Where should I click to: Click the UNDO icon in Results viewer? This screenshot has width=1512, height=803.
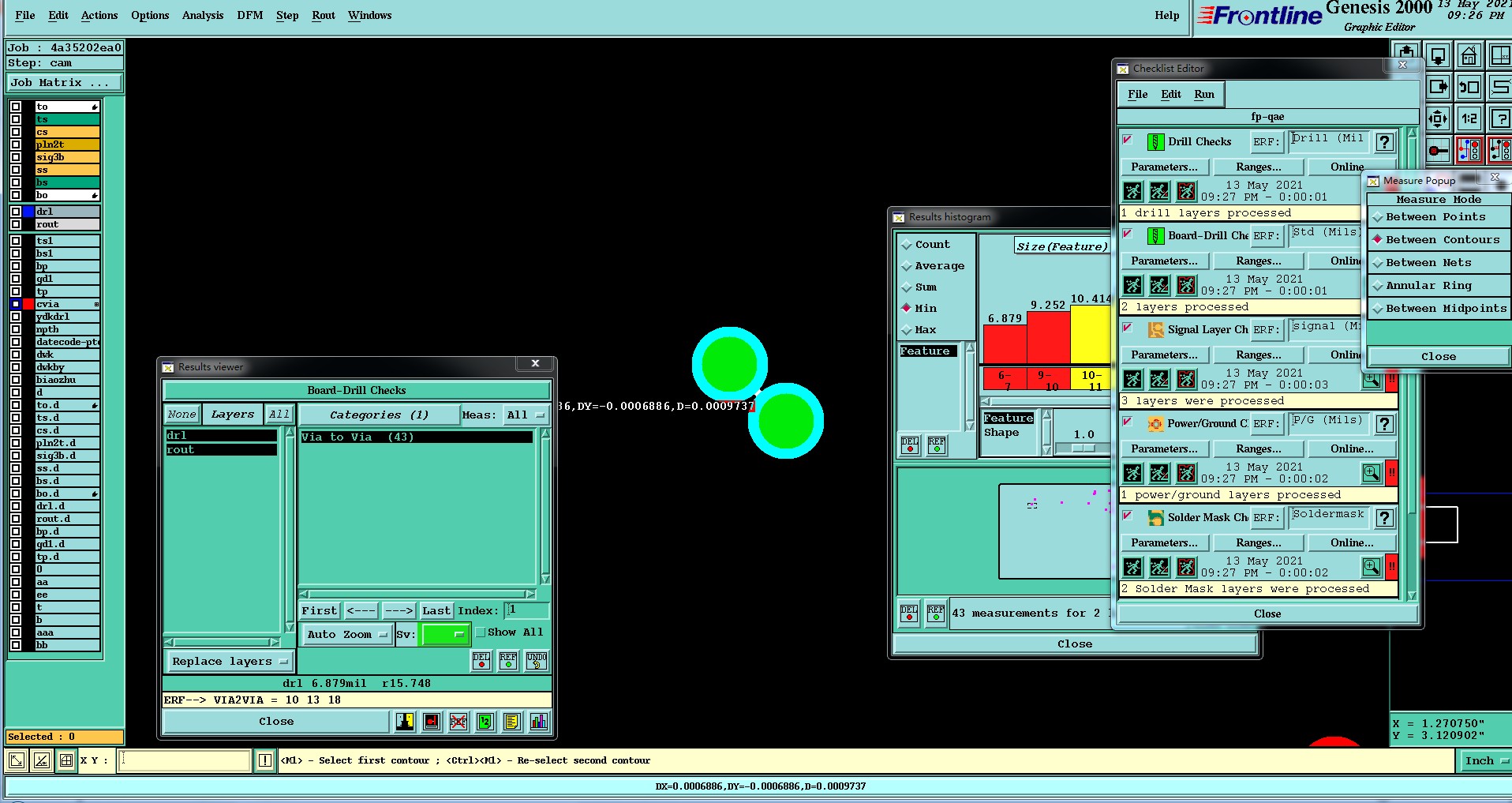(537, 661)
